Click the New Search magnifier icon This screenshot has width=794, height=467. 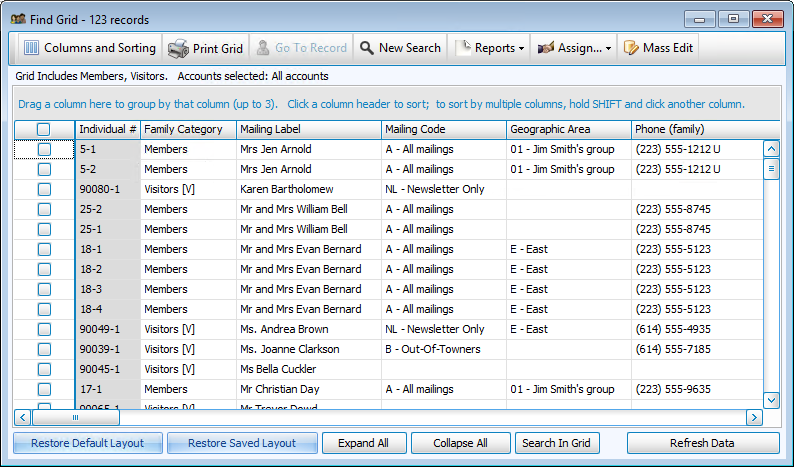pos(367,48)
